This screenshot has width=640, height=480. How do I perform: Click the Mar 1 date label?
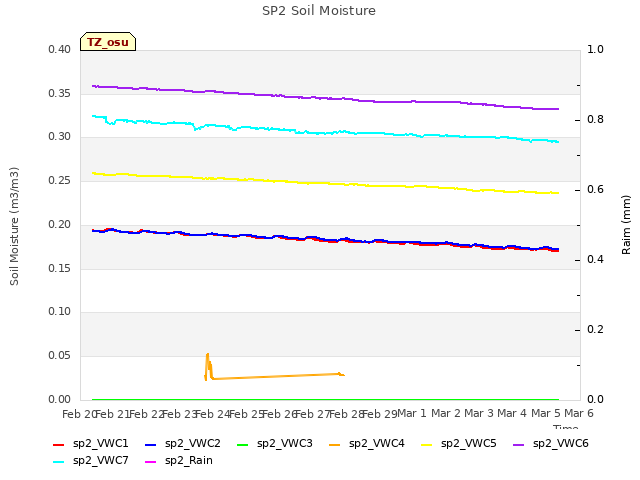point(412,414)
